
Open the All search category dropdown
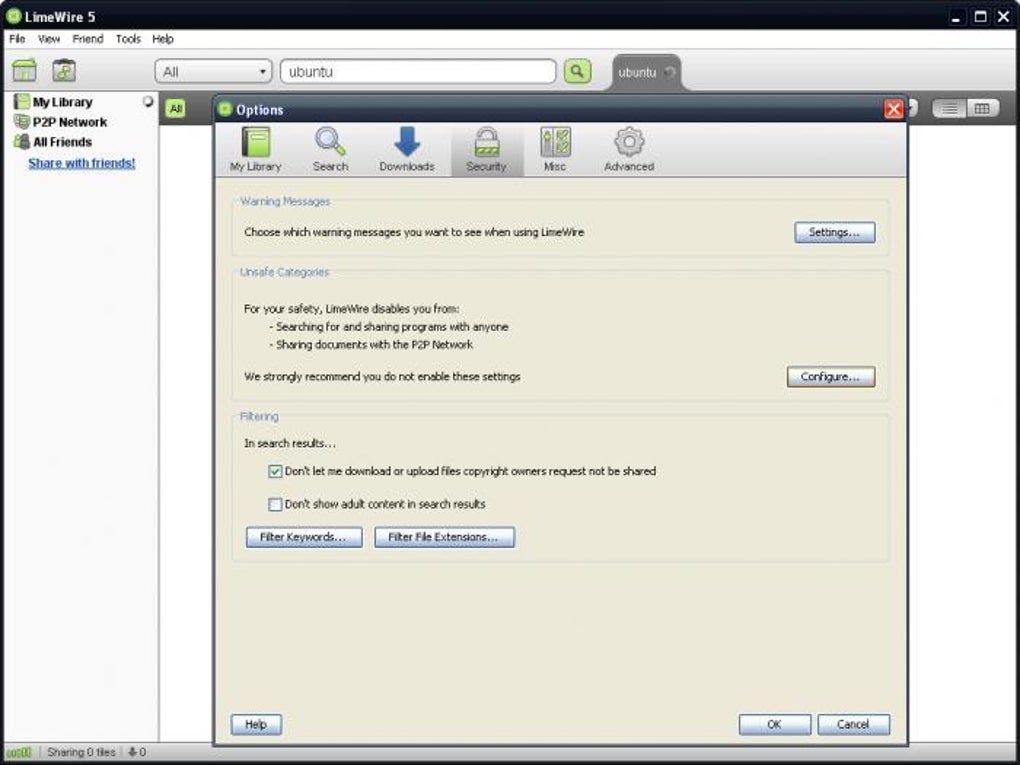tap(213, 72)
